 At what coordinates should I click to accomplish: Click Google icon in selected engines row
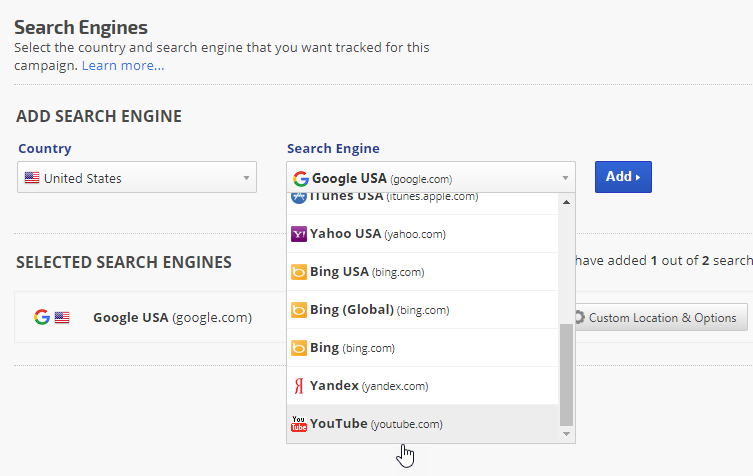point(42,317)
